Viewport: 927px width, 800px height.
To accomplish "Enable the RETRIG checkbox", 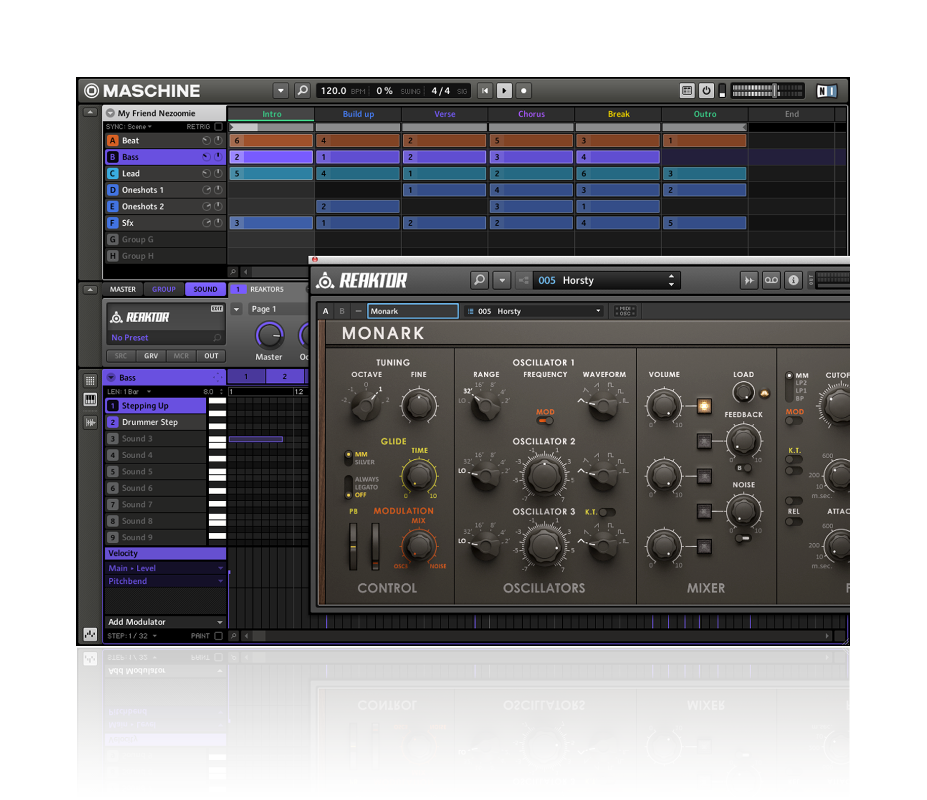I will [x=218, y=127].
